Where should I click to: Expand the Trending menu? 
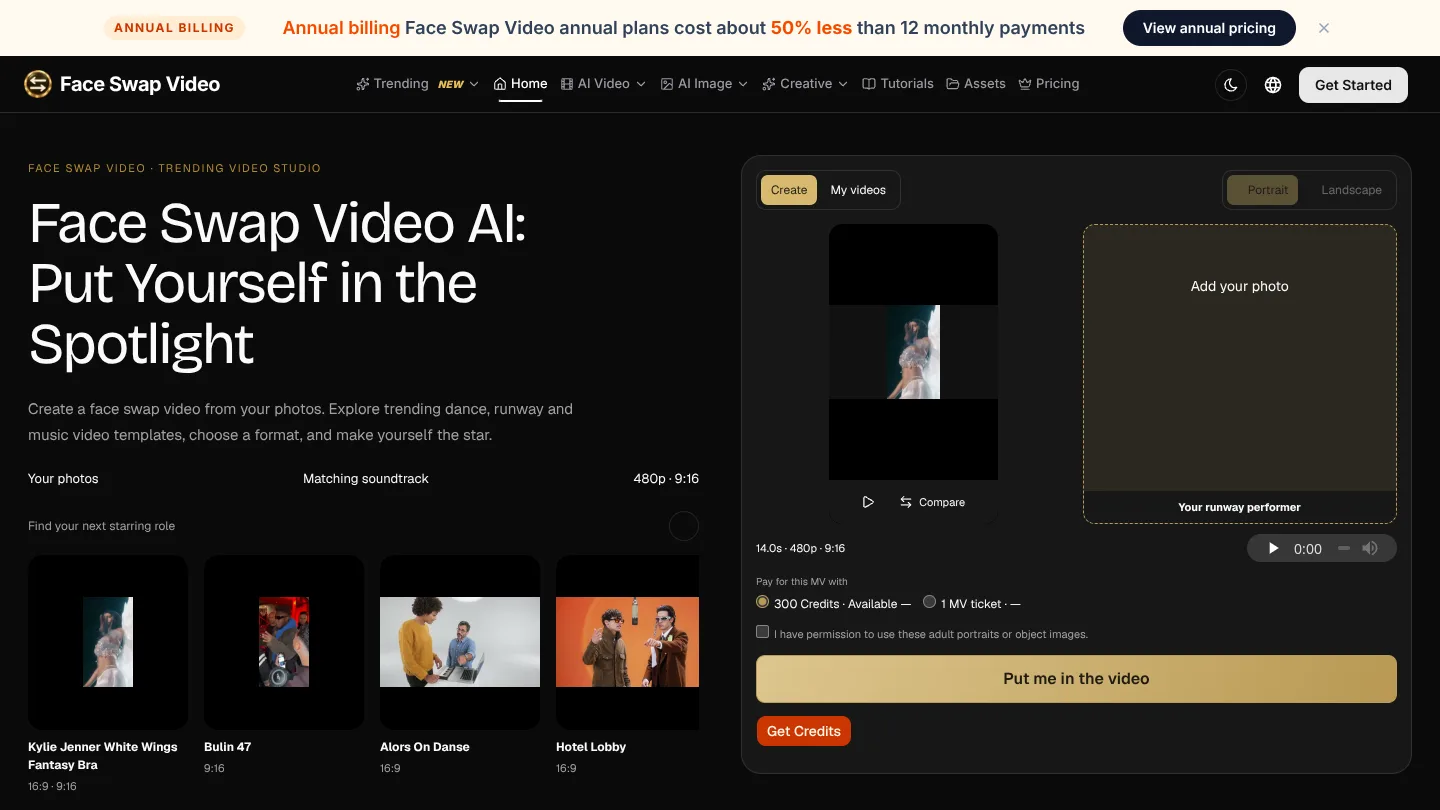click(x=417, y=84)
